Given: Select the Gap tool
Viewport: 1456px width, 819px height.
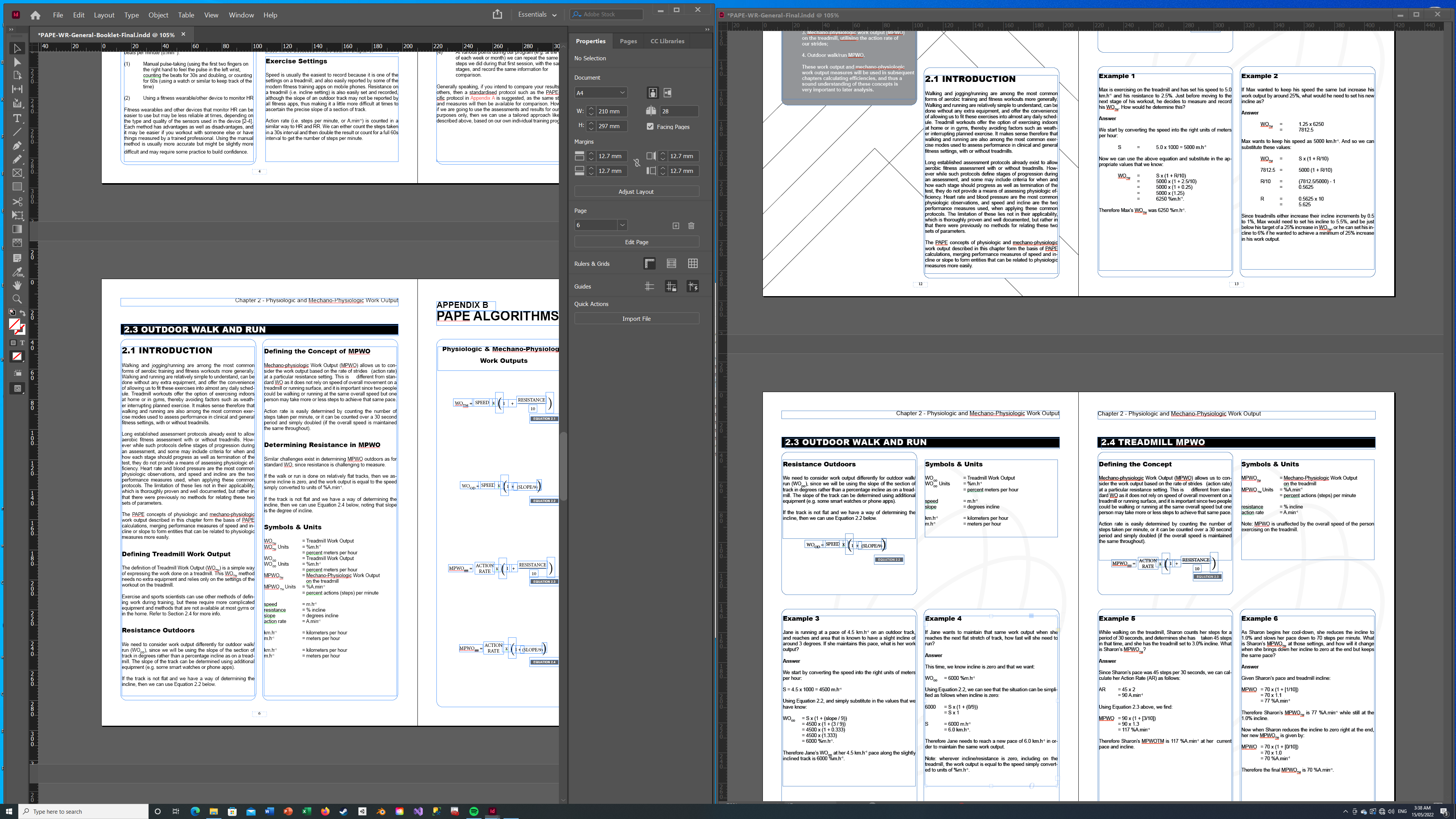Looking at the screenshot, I should [17, 89].
